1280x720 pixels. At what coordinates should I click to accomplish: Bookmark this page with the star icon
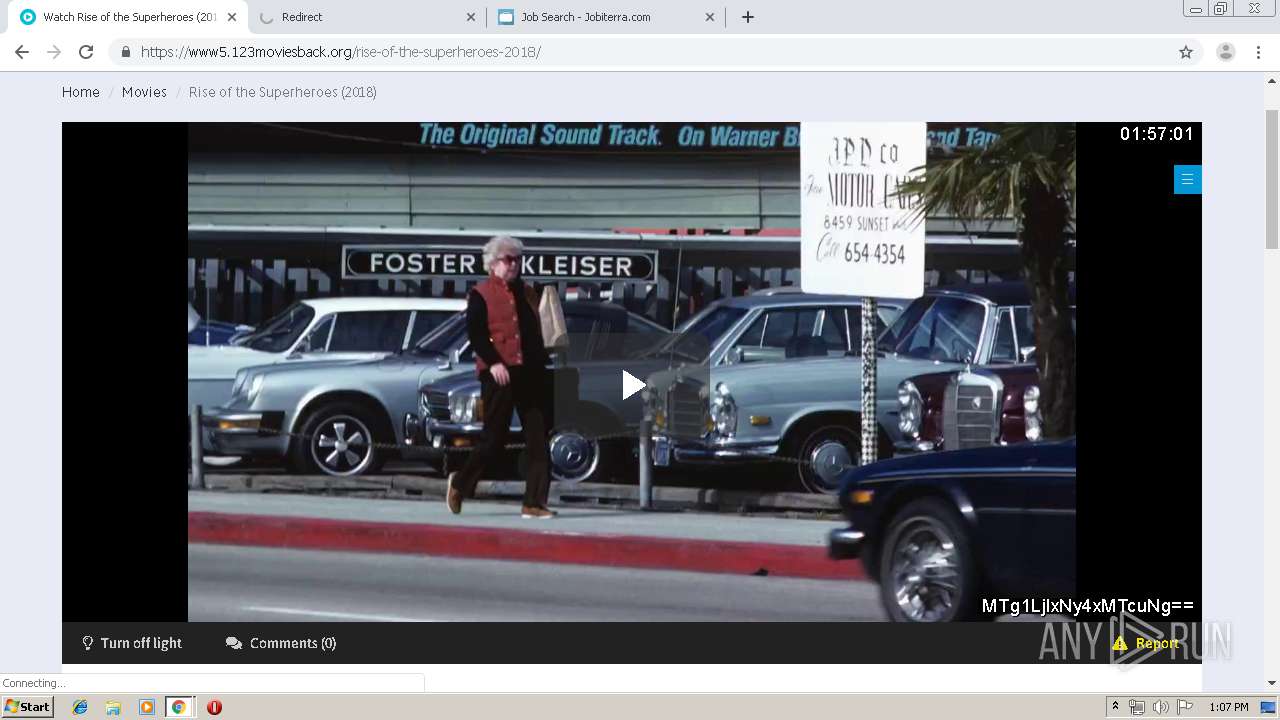1186,52
